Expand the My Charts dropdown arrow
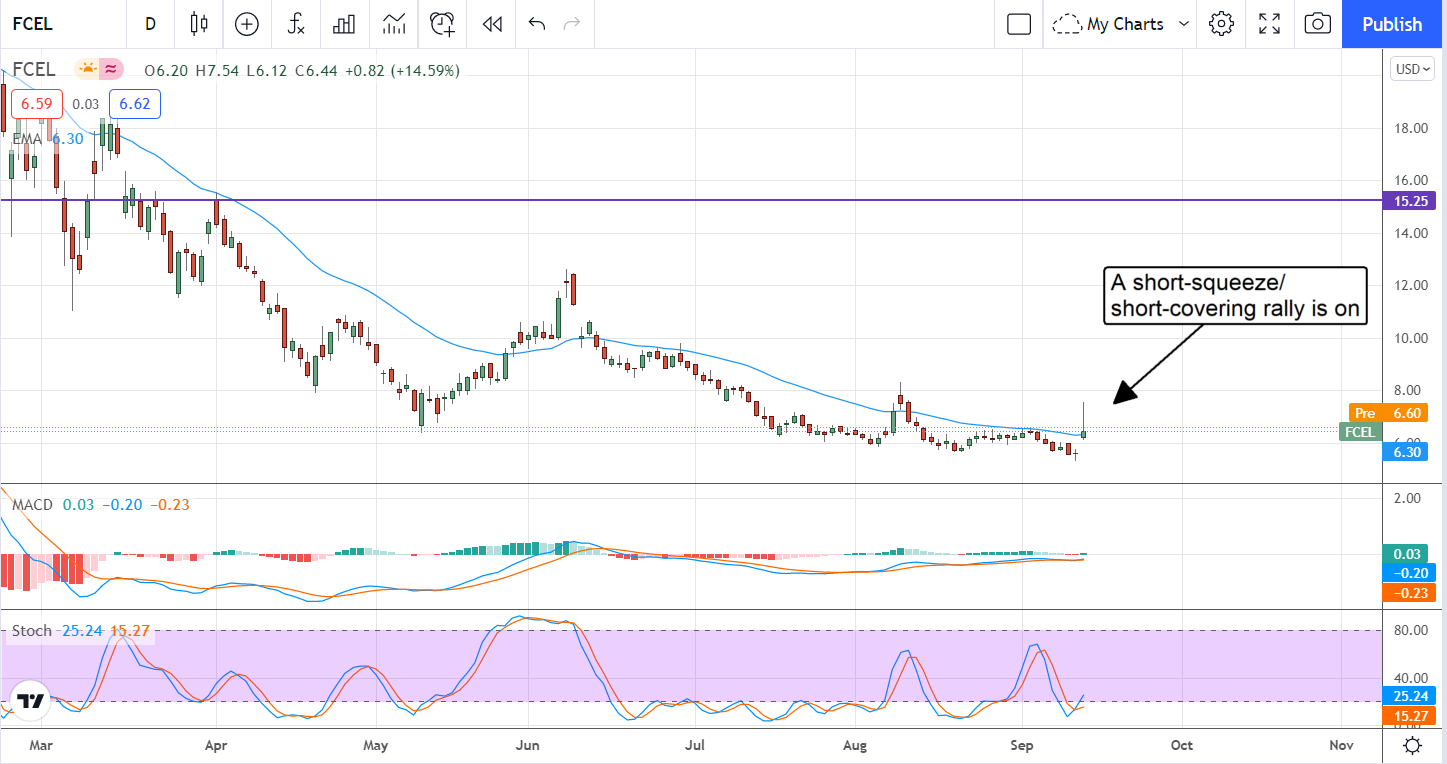 pyautogui.click(x=1184, y=24)
